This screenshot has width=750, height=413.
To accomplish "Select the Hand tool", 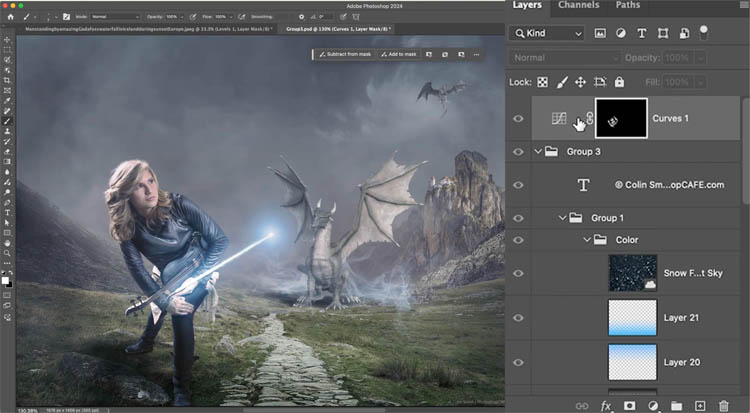I will click(x=7, y=243).
